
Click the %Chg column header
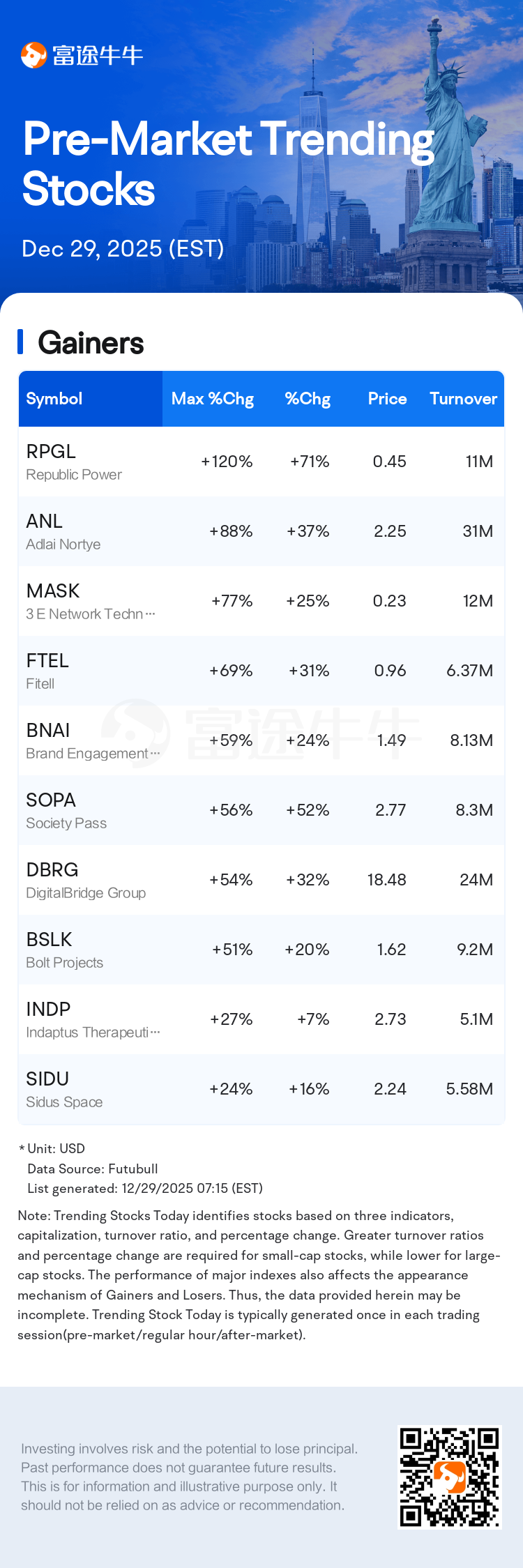pyautogui.click(x=308, y=399)
